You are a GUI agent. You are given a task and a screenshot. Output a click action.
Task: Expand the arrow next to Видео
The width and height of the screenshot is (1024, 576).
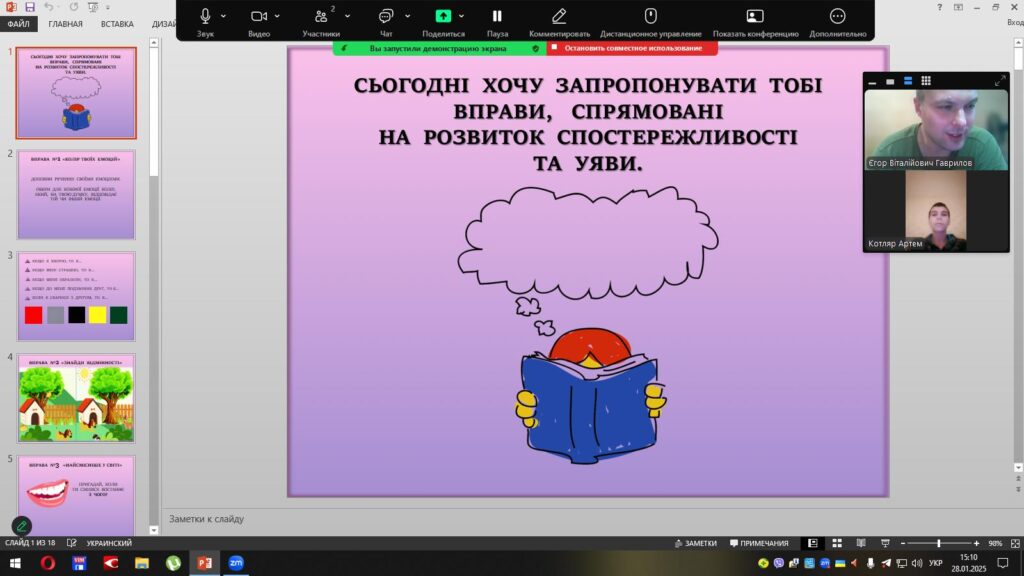point(277,16)
